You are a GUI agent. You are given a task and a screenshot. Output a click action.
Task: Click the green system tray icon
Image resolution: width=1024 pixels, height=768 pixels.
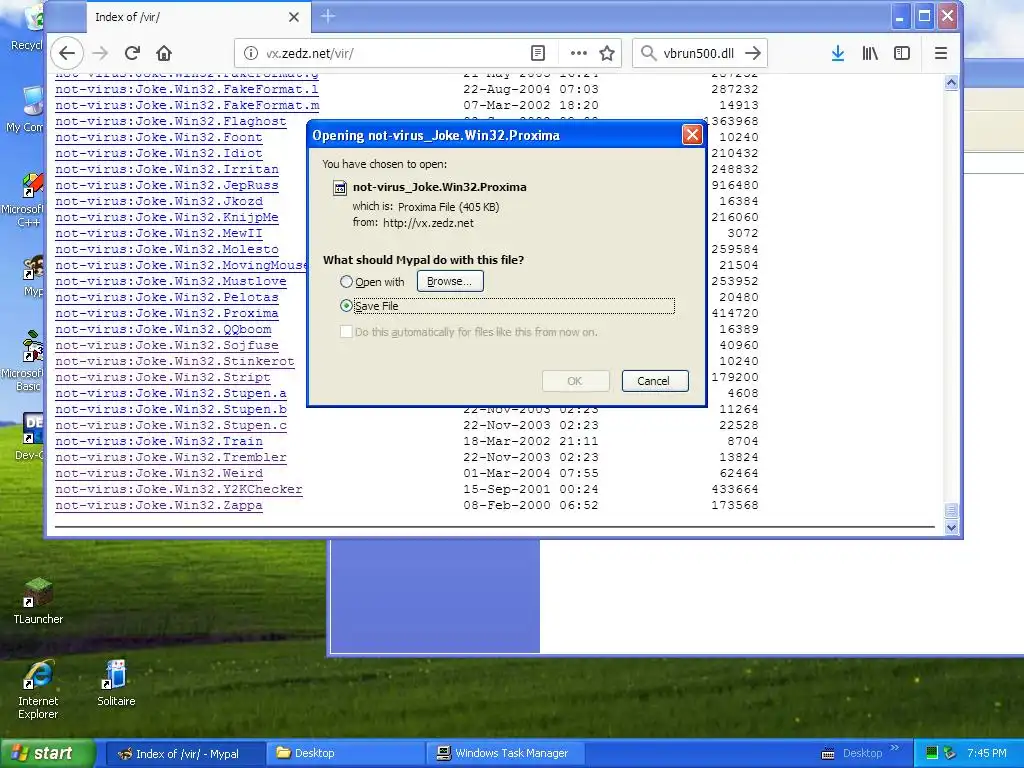[x=932, y=754]
